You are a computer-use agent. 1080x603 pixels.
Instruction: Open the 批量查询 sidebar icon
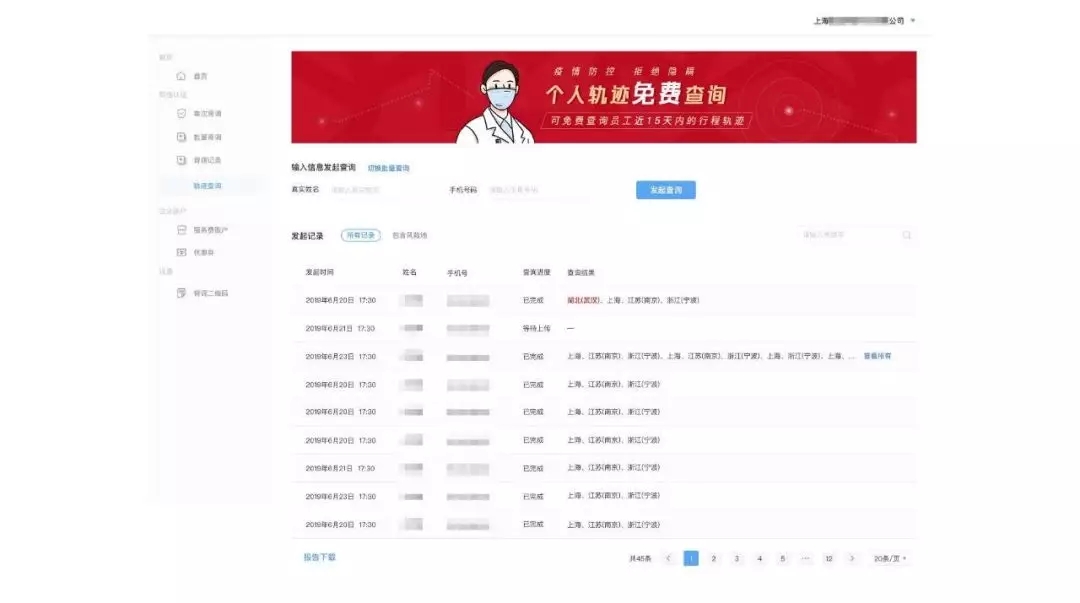(181, 136)
